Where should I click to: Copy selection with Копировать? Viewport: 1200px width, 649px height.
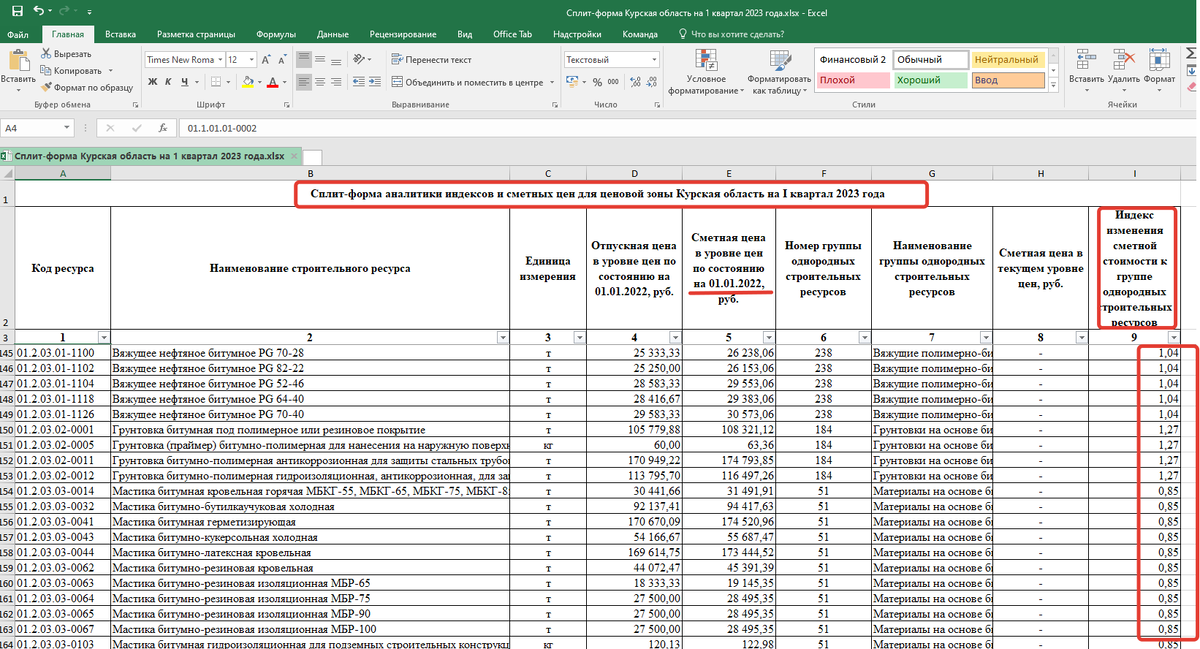(72, 70)
